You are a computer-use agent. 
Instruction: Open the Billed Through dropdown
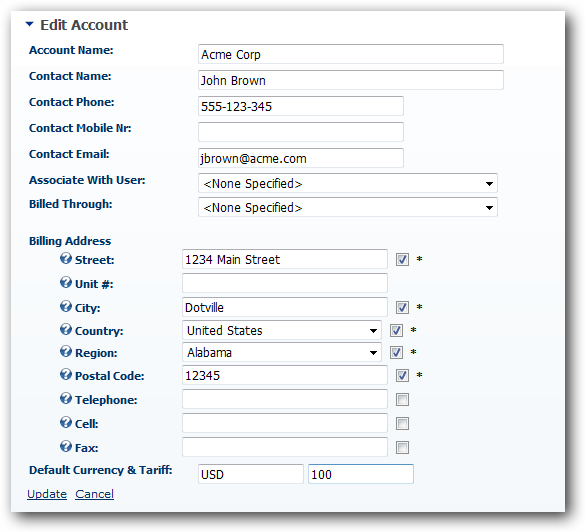348,207
